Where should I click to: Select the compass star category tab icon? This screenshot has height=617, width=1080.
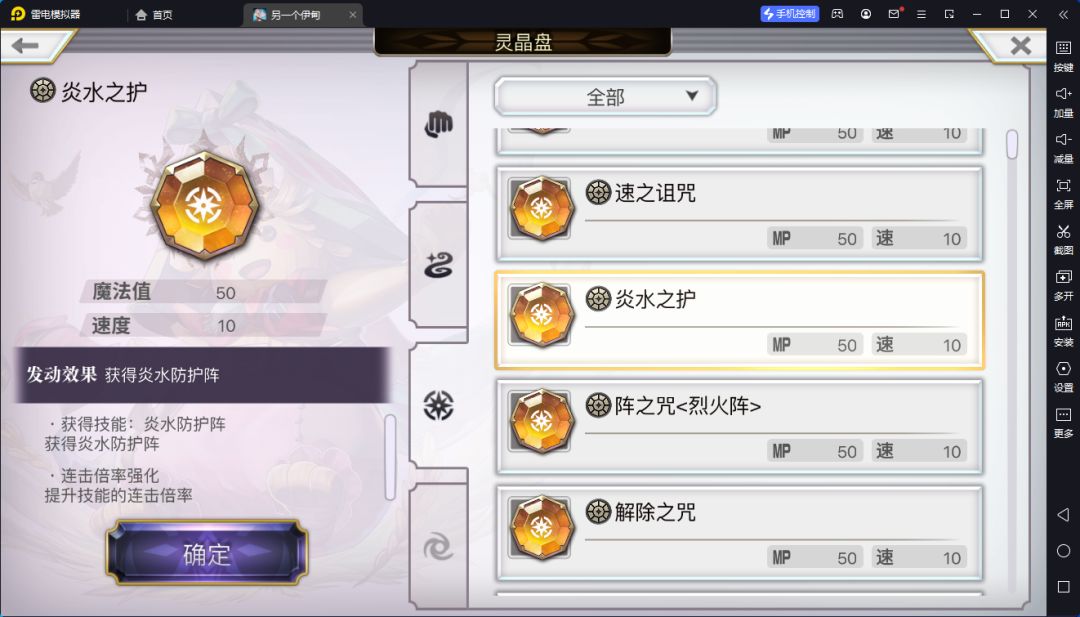[x=438, y=406]
